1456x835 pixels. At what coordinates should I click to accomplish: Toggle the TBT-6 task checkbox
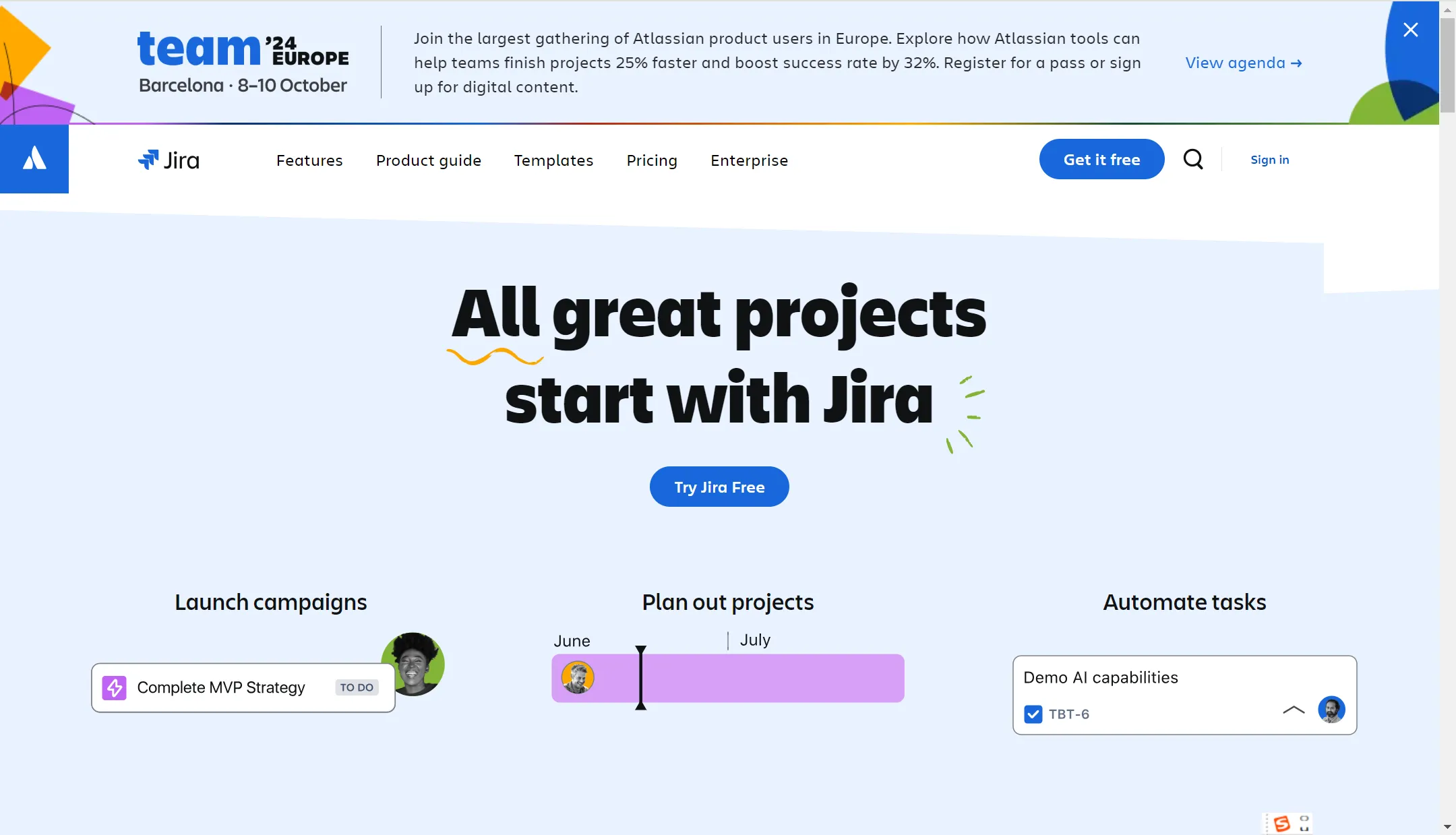tap(1034, 713)
